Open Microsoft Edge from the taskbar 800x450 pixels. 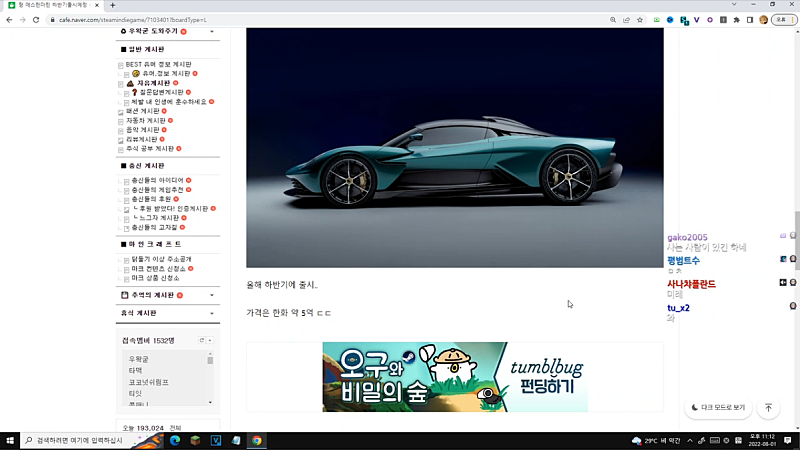[x=175, y=440]
